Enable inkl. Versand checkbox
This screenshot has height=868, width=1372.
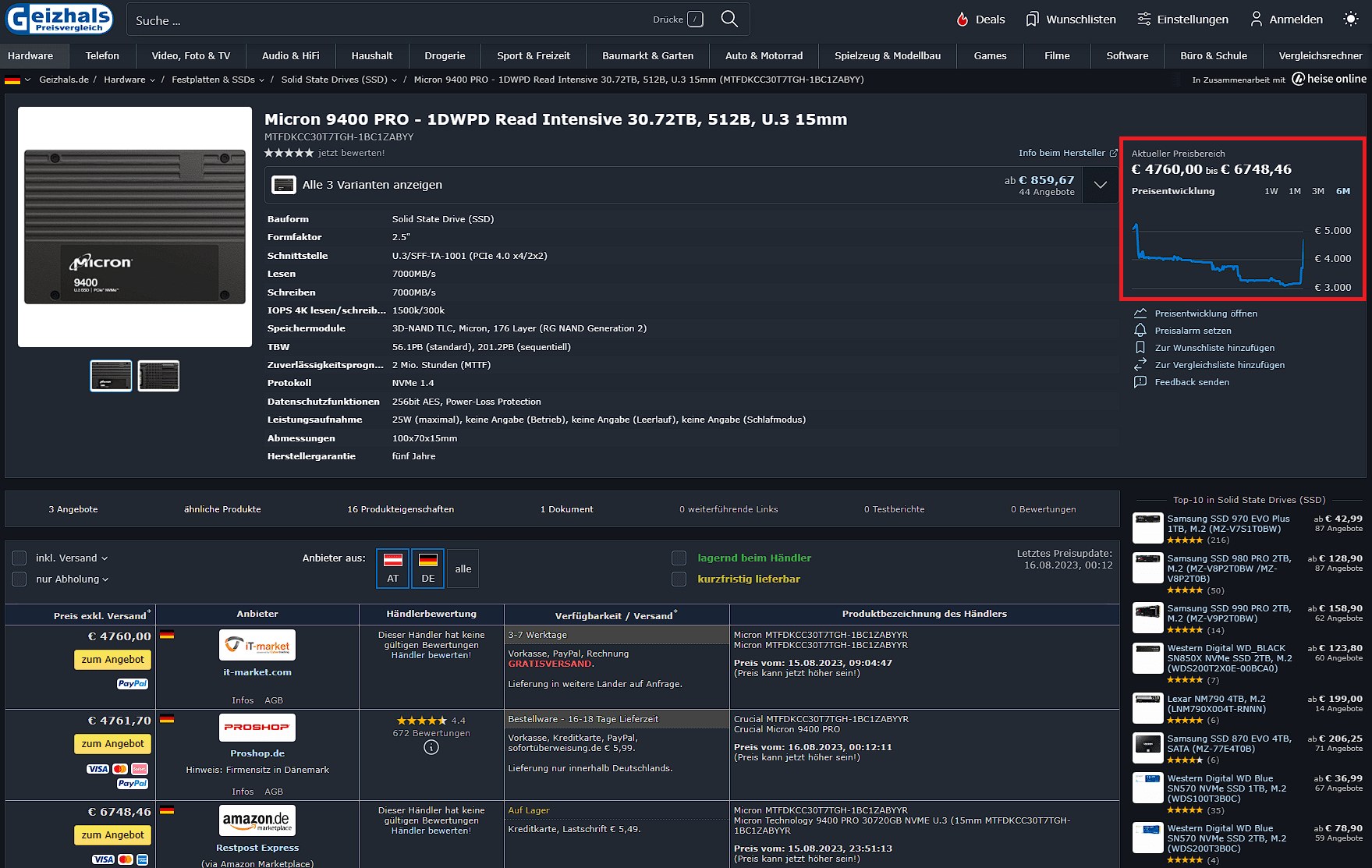pos(19,558)
